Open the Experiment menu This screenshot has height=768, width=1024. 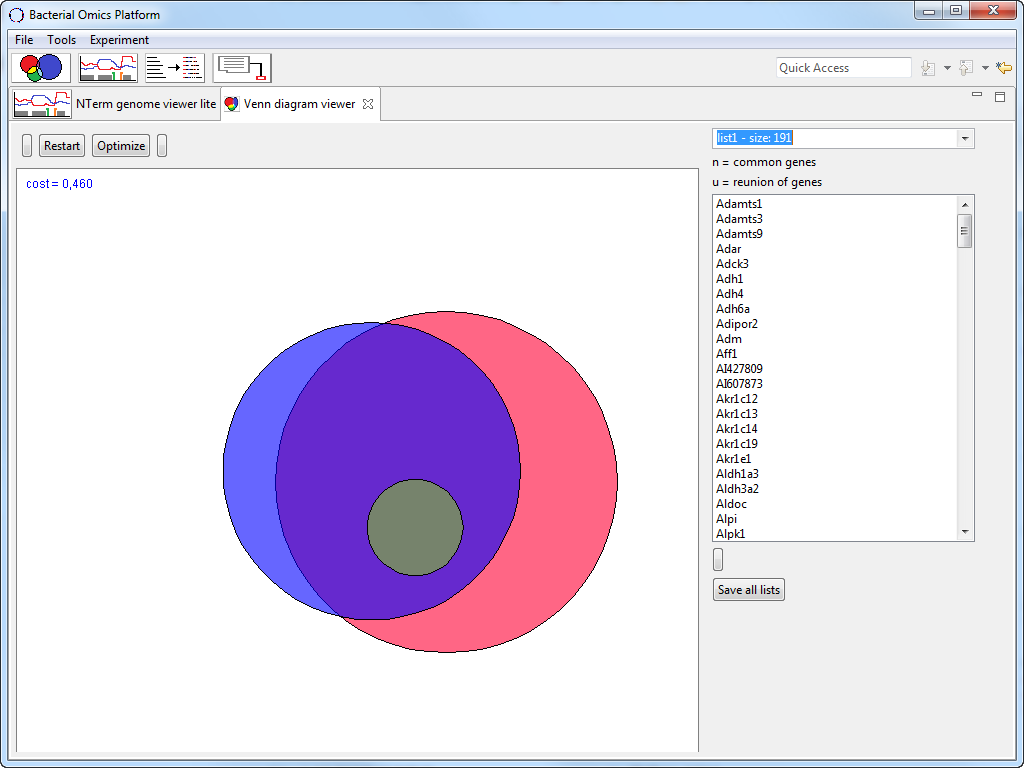[119, 40]
